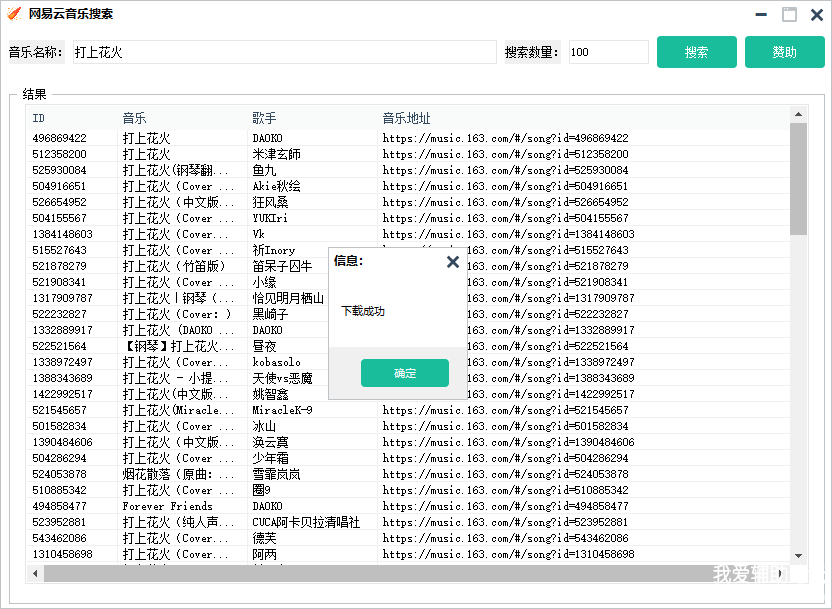Click singer 祈Inory
The height and width of the screenshot is (609, 832).
coord(274,250)
